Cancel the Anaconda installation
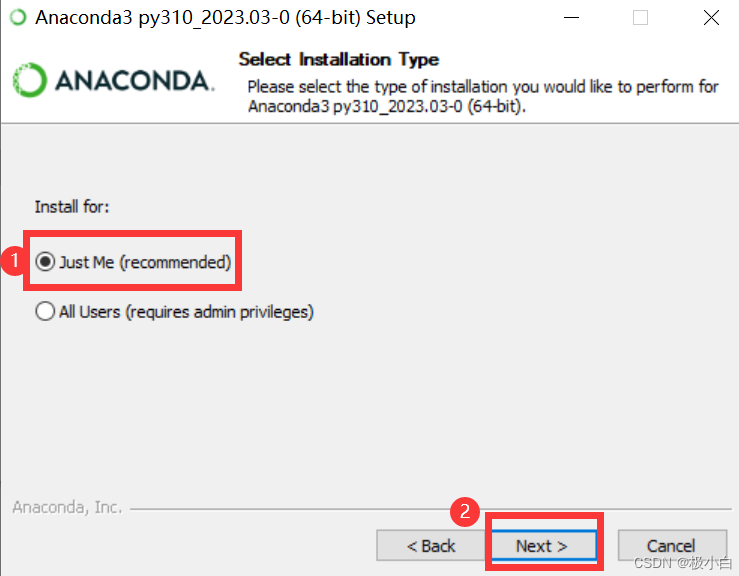 tap(672, 545)
